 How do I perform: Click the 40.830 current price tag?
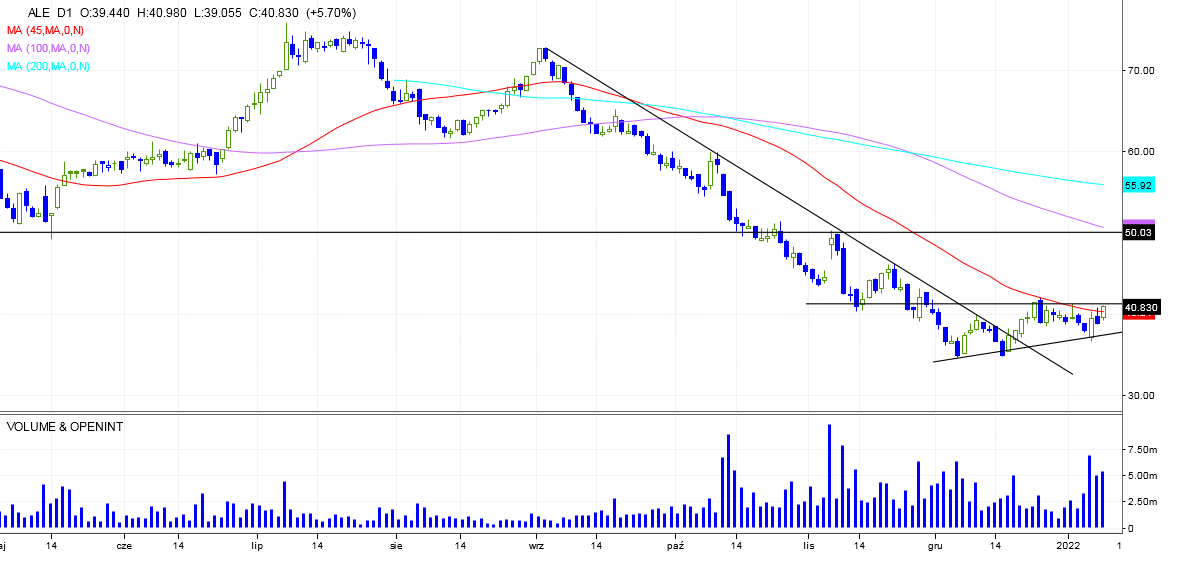(1140, 307)
